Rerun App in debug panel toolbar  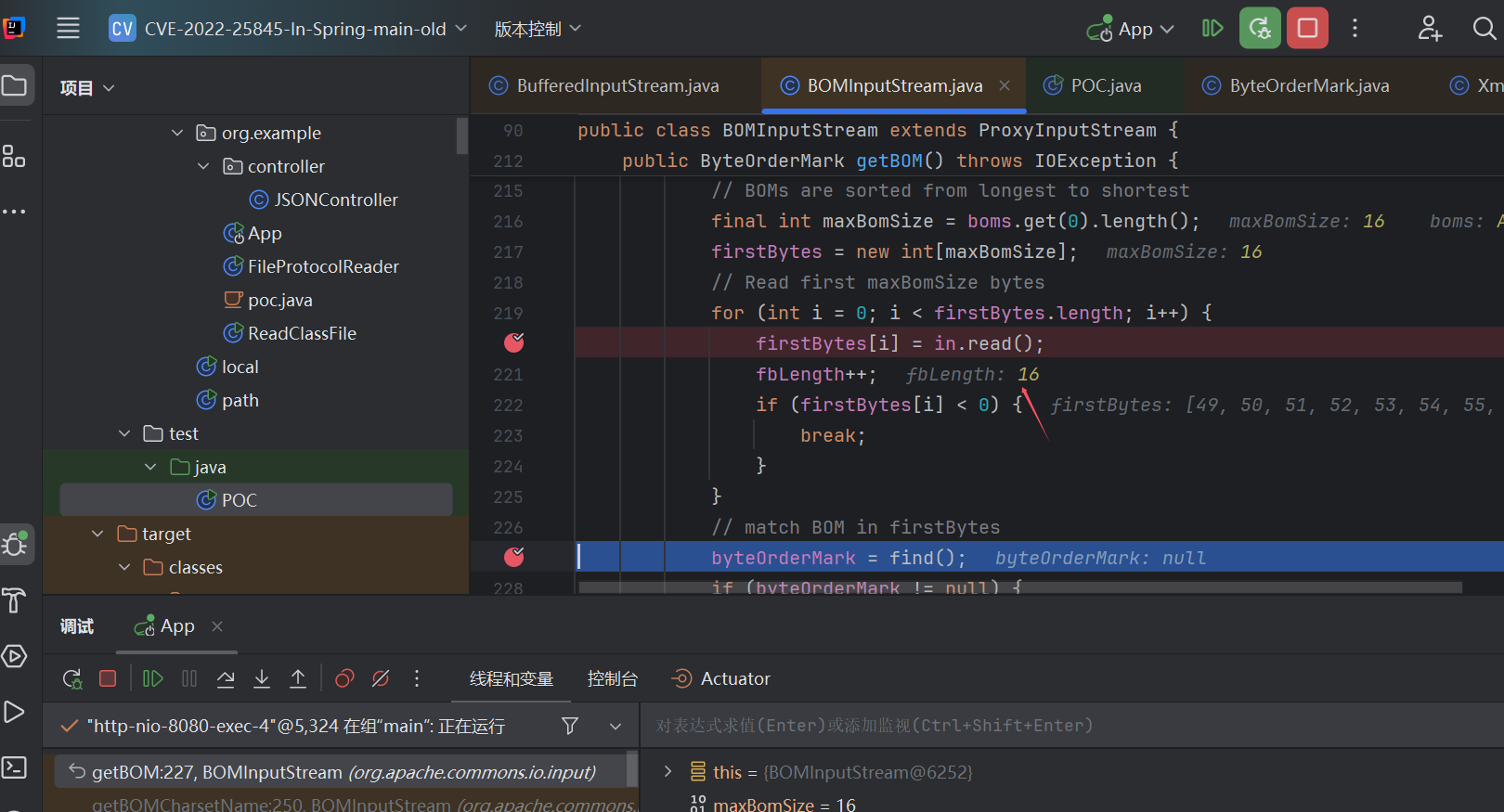72,678
